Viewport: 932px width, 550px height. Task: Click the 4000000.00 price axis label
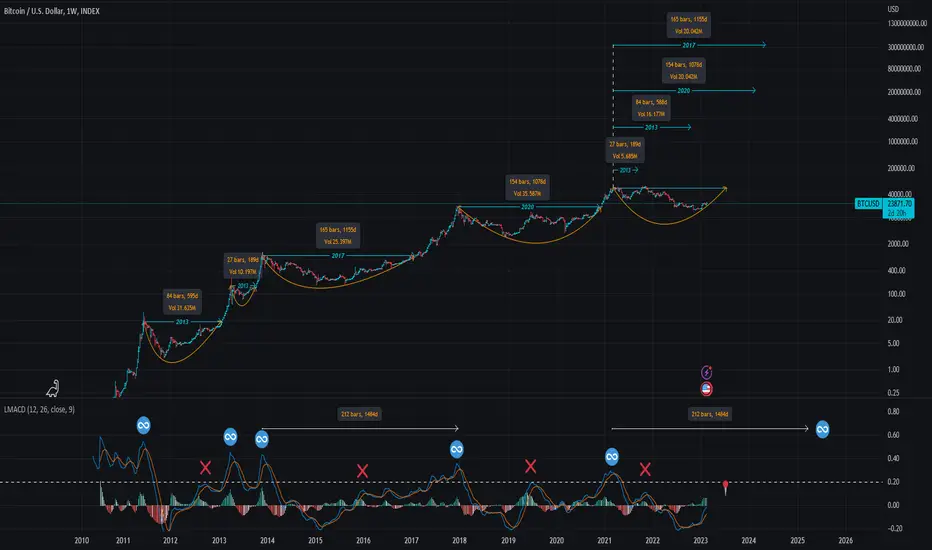coord(902,118)
